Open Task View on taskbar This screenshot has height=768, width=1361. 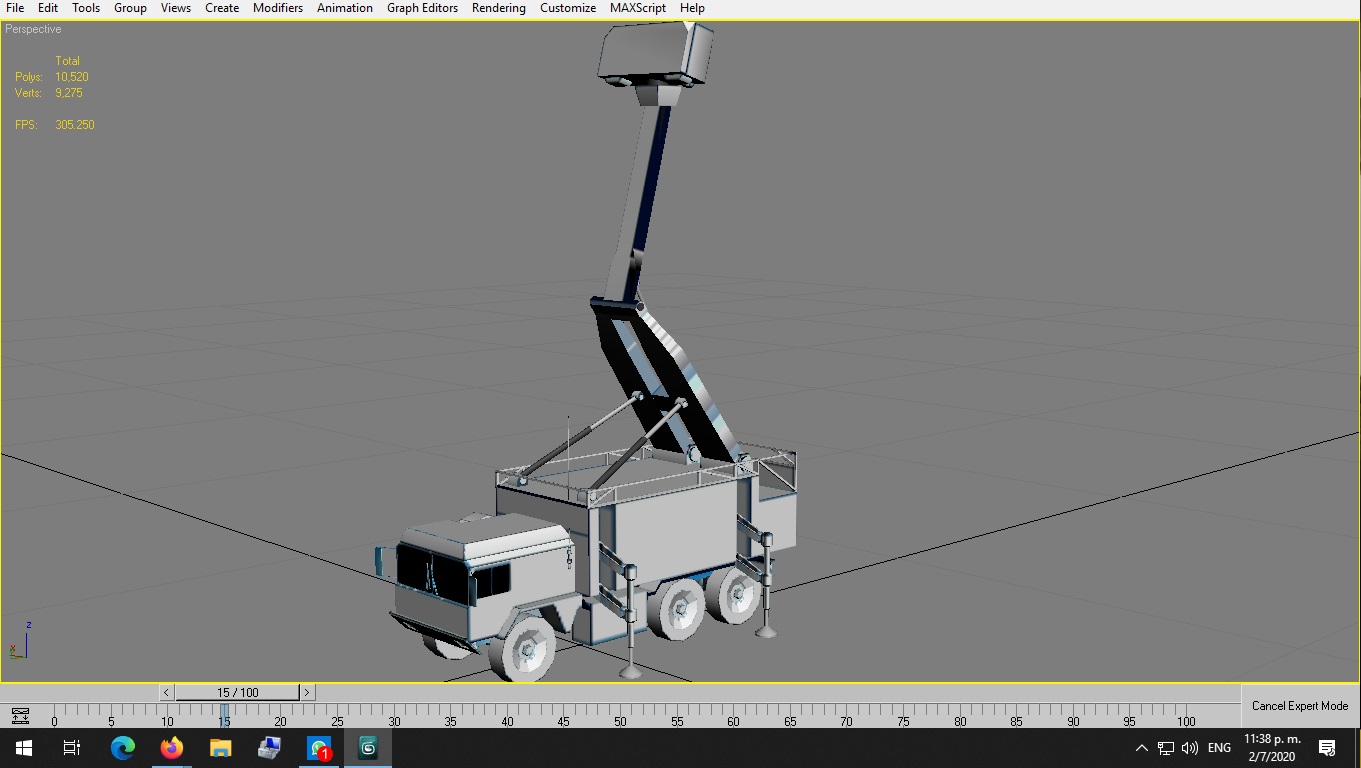coord(71,748)
